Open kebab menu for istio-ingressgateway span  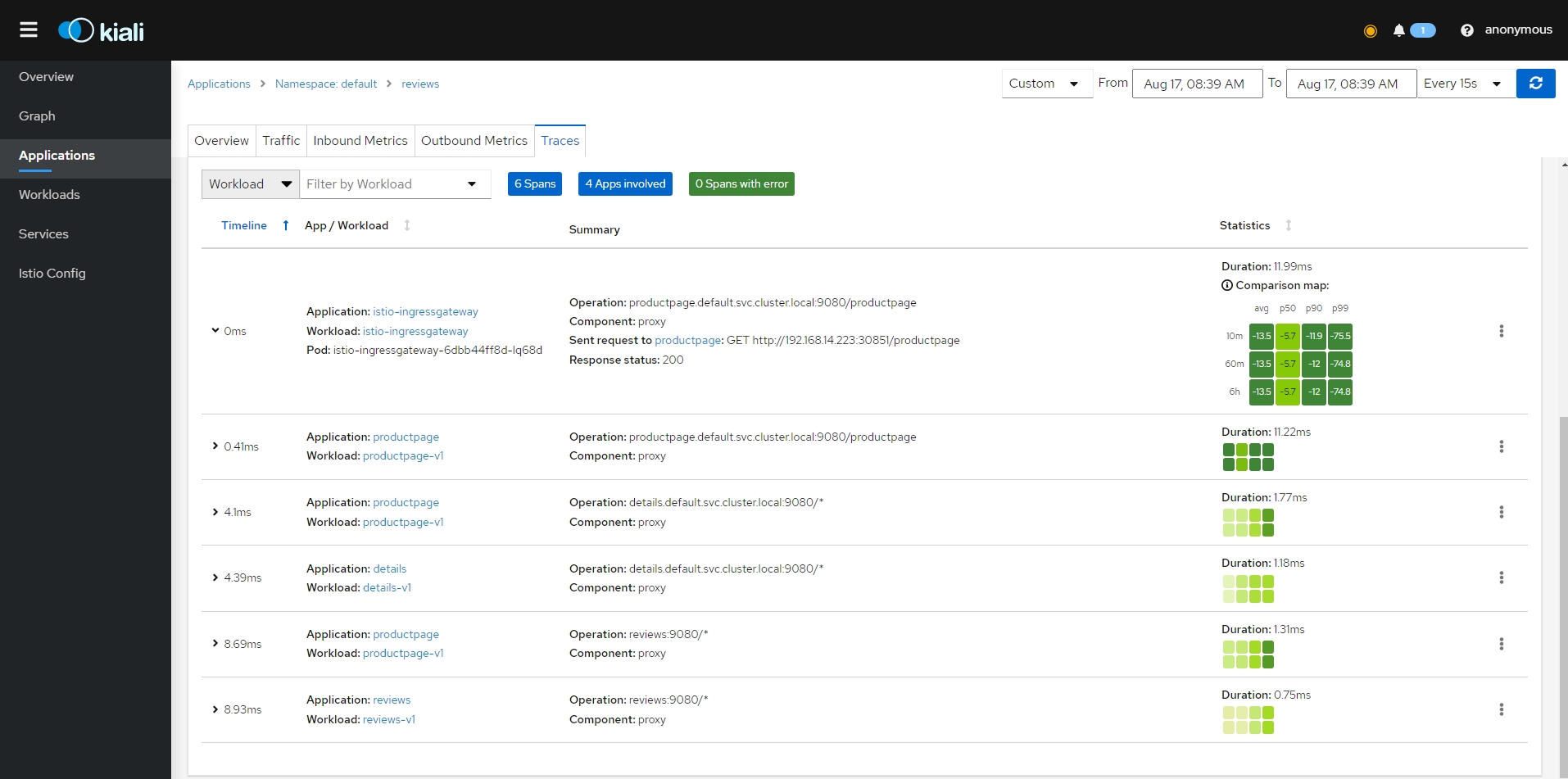pos(1501,331)
